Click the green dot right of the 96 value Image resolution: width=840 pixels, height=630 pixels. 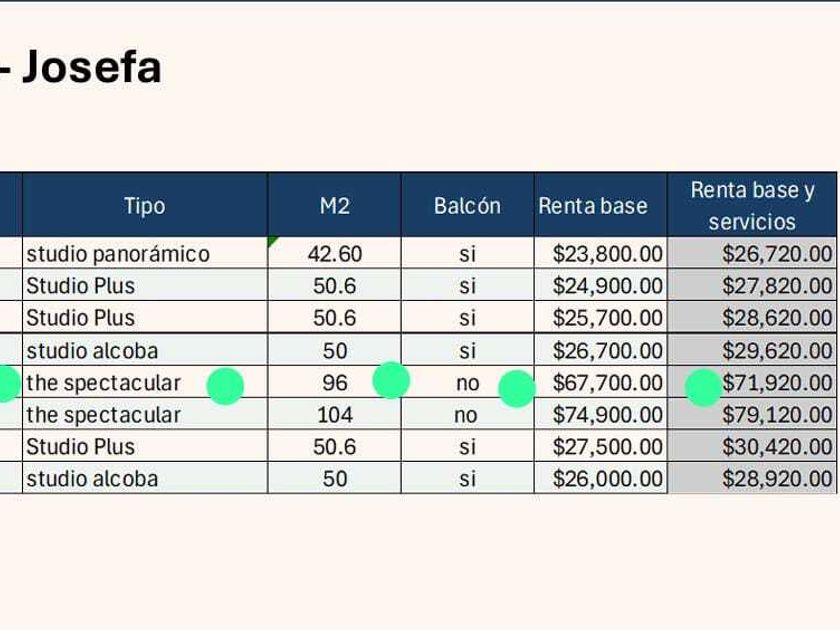(x=391, y=380)
